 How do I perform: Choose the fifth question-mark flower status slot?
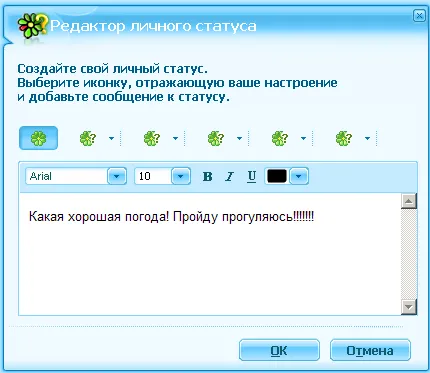pyautogui.click(x=344, y=138)
